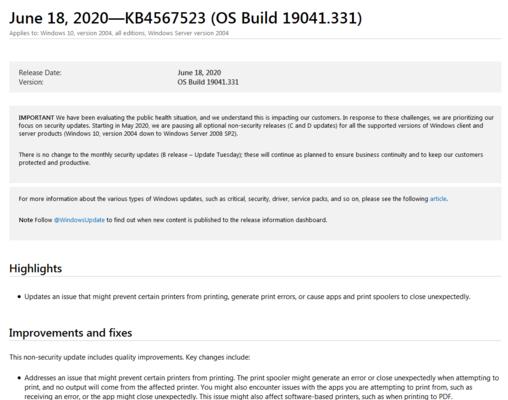Open the @WindowsUpdate Twitter link
This screenshot has width=508, height=400.
tap(79, 220)
